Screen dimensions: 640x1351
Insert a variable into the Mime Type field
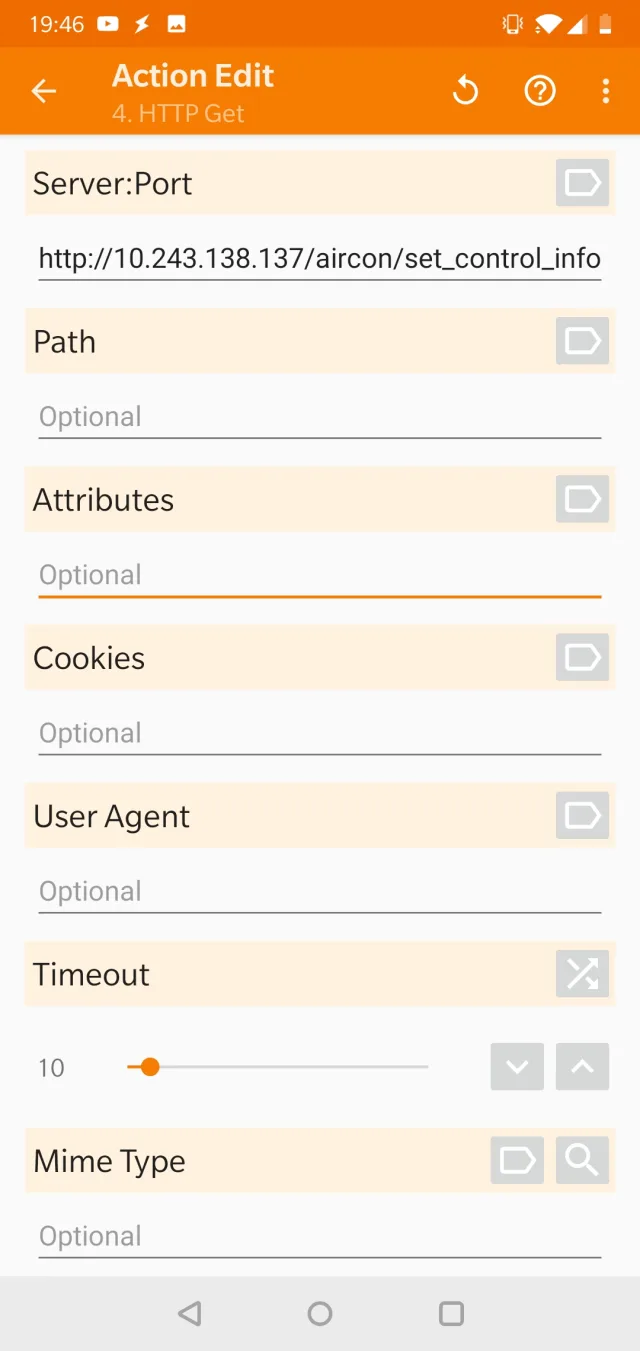pos(516,1160)
